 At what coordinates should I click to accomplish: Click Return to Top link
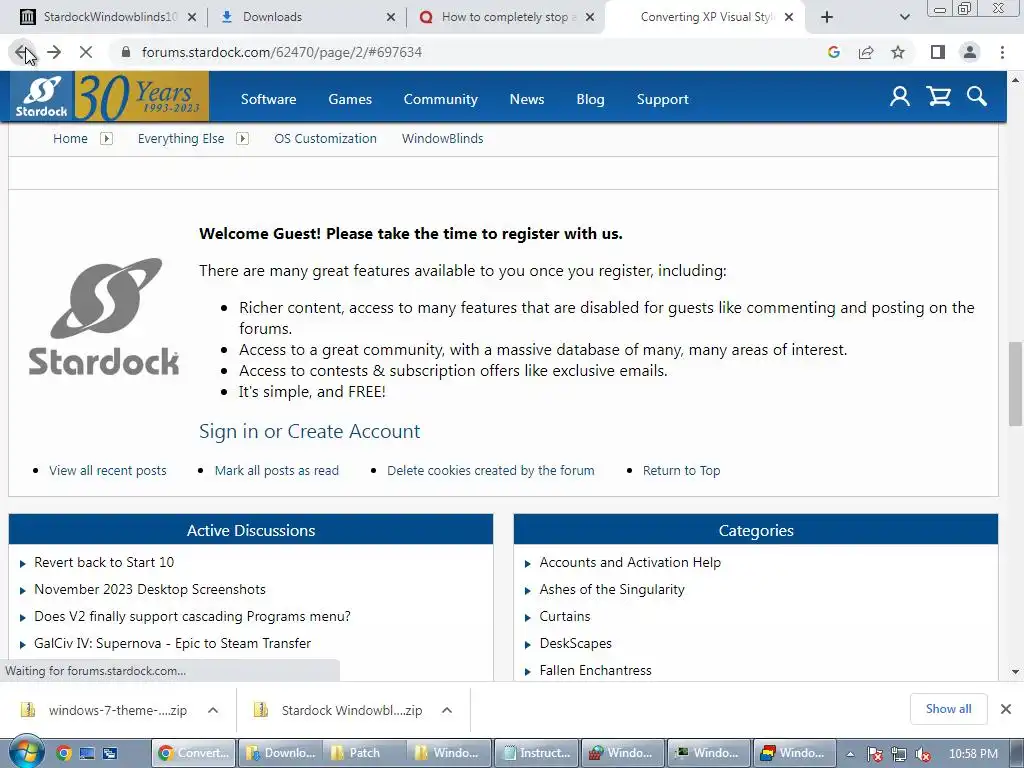coord(682,470)
